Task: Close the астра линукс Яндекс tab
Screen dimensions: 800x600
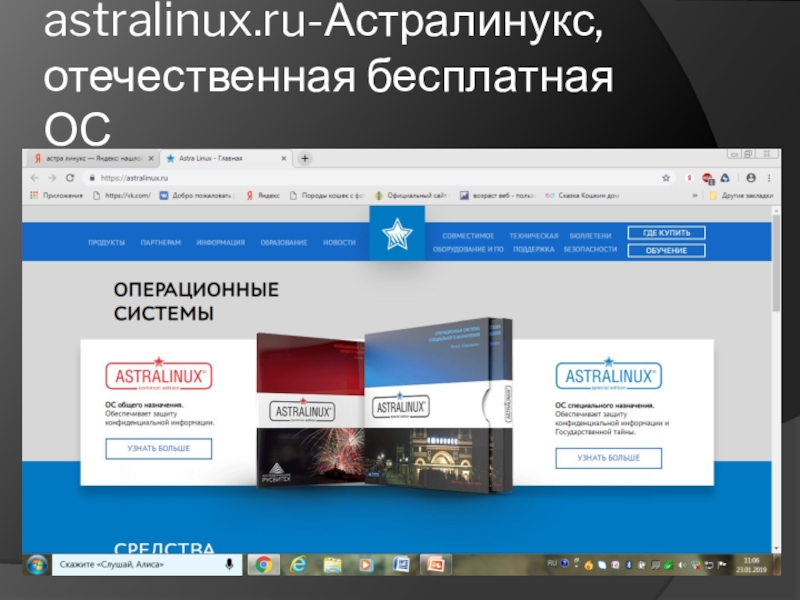Action: pos(151,159)
